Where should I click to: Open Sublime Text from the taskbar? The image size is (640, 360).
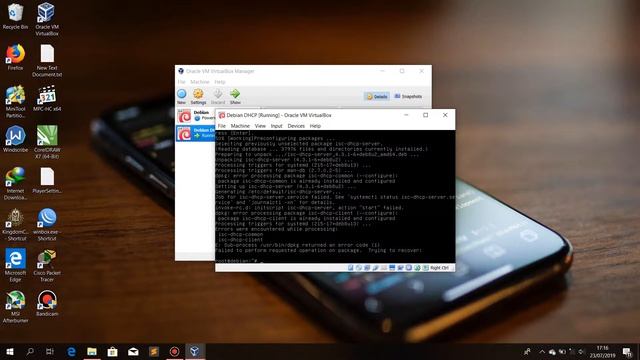[154, 351]
